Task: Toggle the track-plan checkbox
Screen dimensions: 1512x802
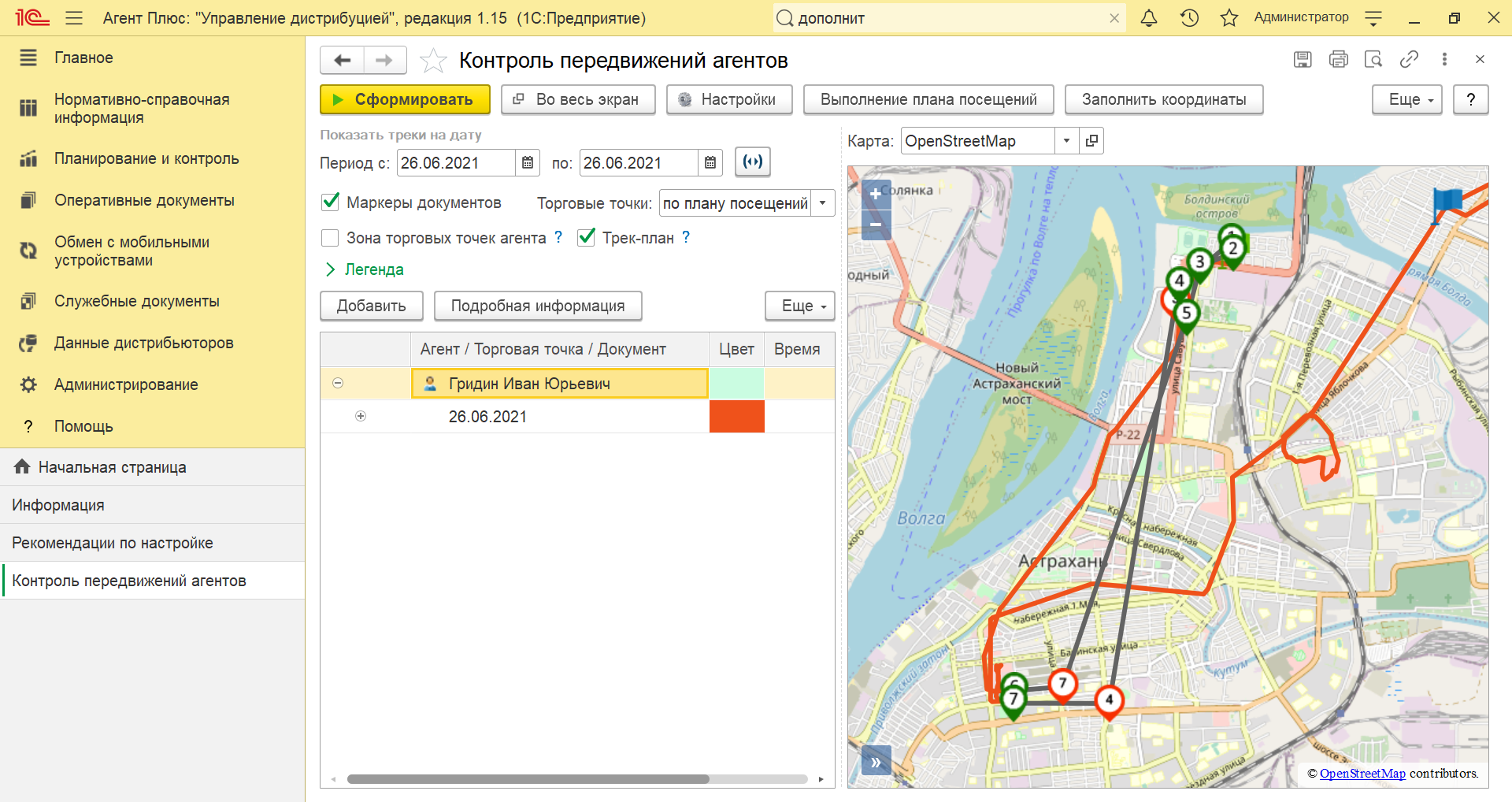Action: [586, 238]
